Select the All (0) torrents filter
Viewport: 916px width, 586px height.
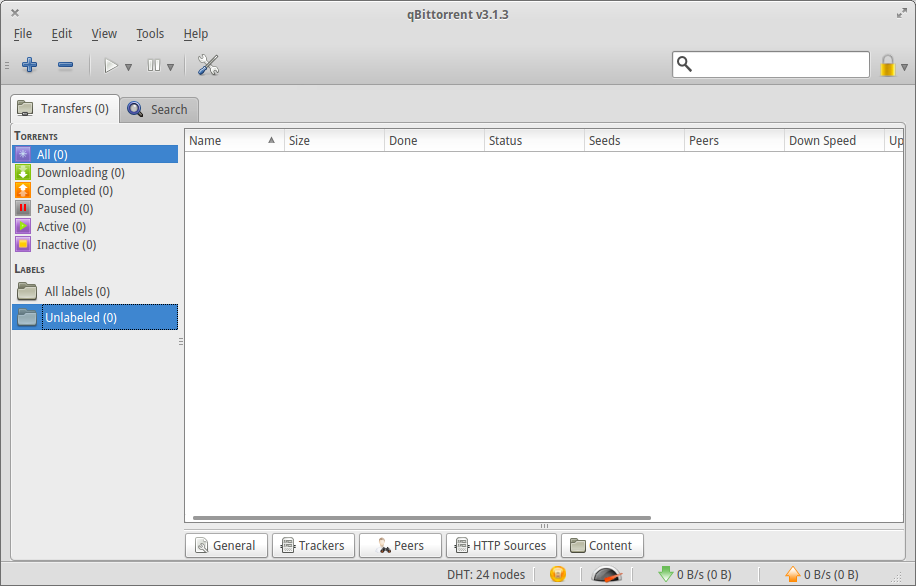(95, 154)
